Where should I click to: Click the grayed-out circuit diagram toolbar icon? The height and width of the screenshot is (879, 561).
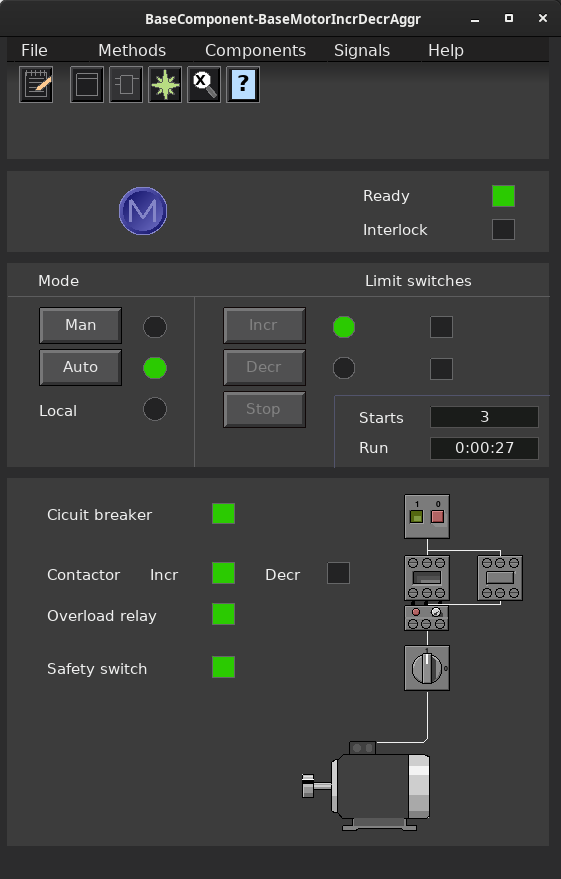tap(126, 85)
